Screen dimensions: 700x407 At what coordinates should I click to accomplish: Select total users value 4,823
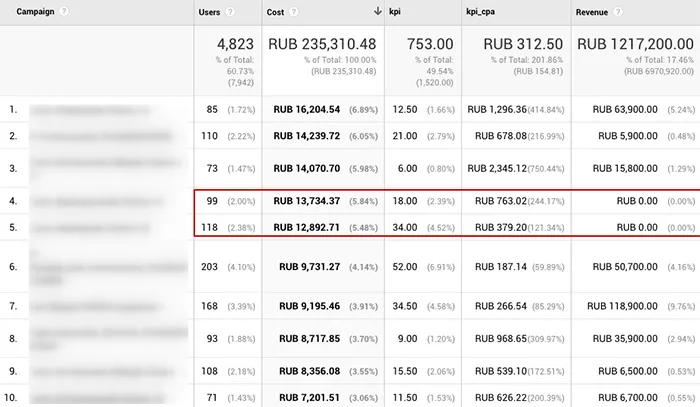coord(235,44)
